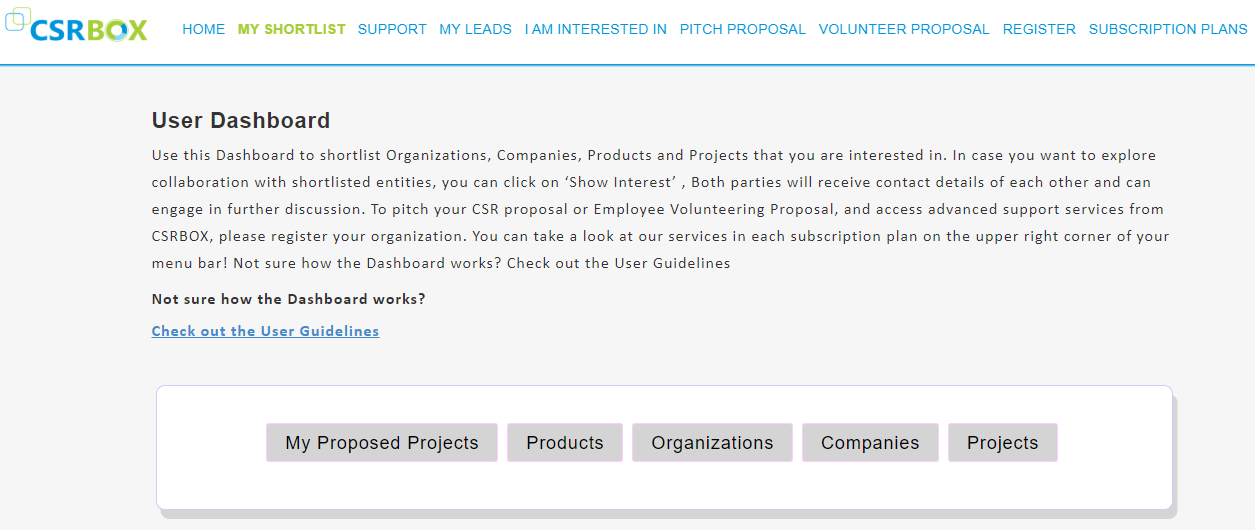View SUBSCRIPTION PLANS
This screenshot has width=1255, height=530.
point(1167,29)
